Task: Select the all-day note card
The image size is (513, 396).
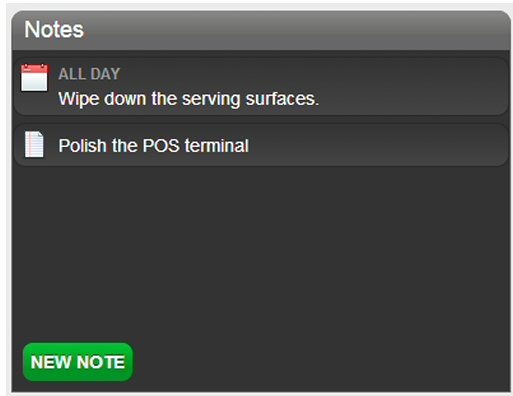Action: click(x=261, y=87)
